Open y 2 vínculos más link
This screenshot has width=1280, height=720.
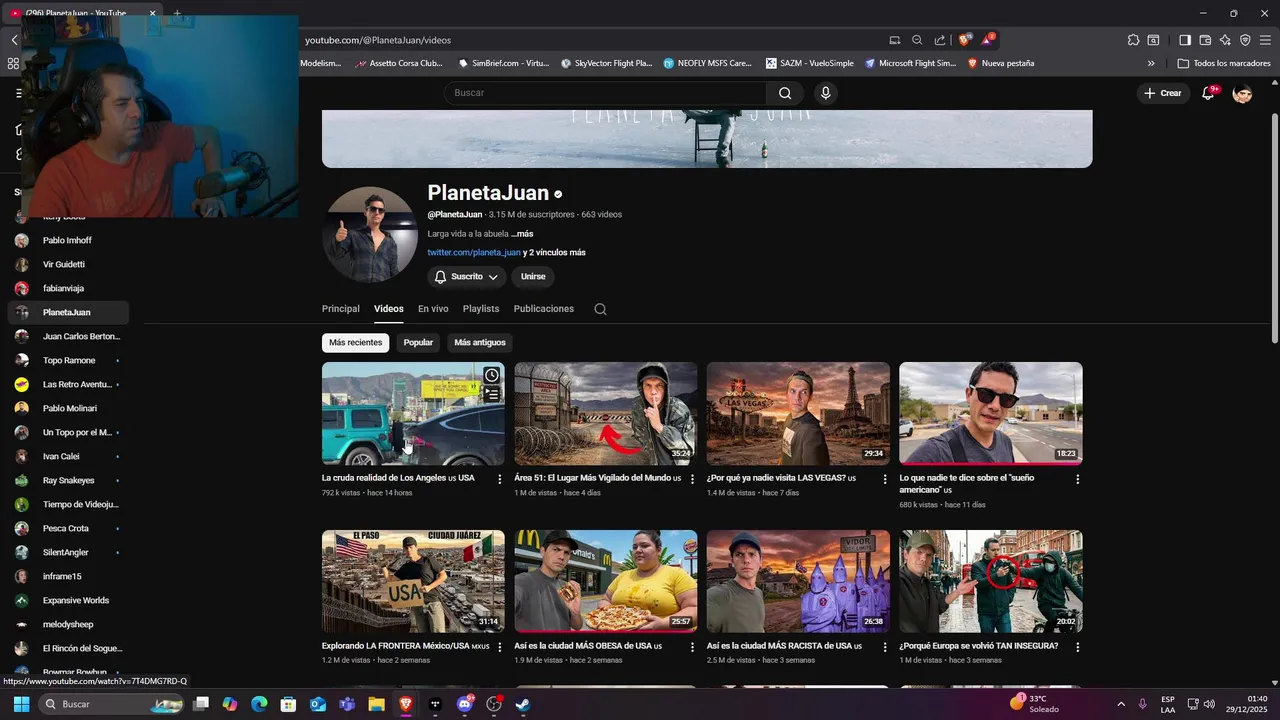(x=554, y=253)
